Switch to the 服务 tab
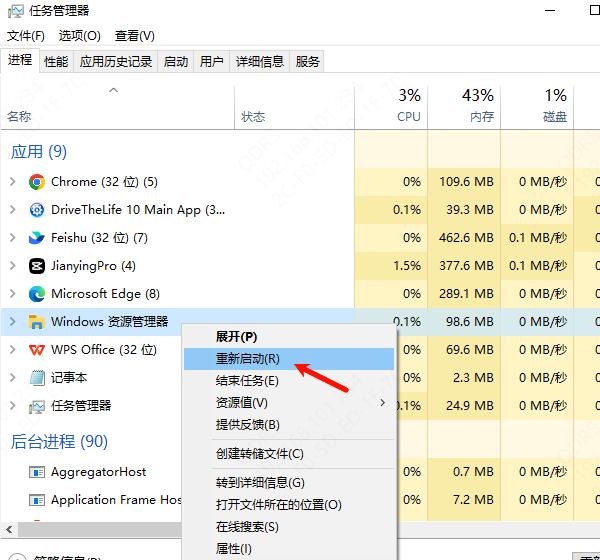The image size is (600, 560). [x=307, y=61]
